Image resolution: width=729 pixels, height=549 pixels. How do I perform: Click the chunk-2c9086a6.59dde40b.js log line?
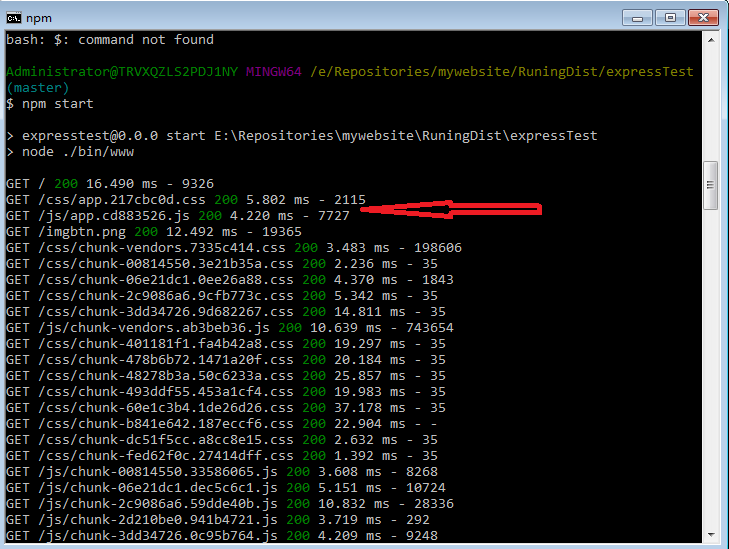click(x=230, y=503)
